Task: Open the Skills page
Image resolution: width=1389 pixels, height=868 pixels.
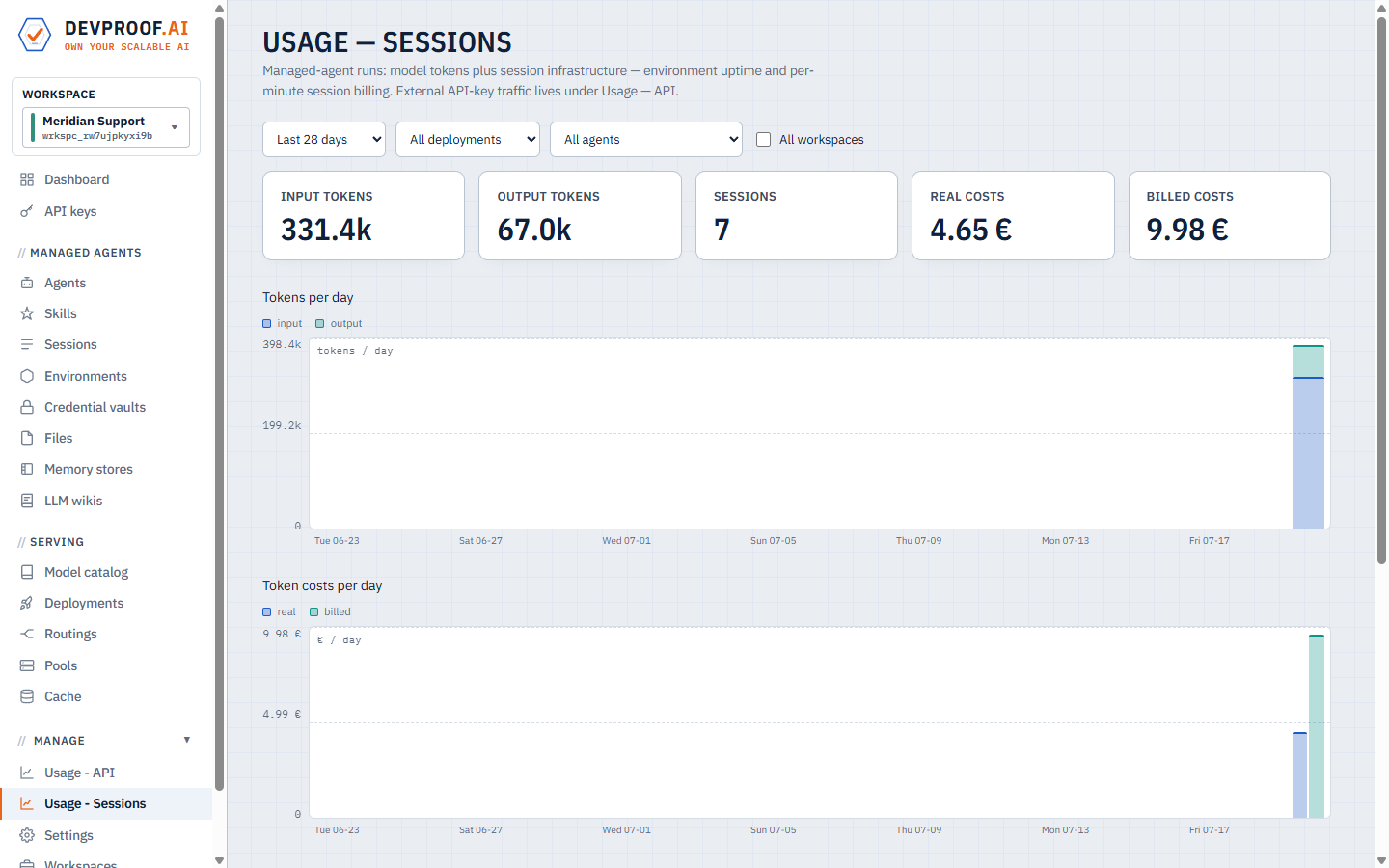Action: 106,313
